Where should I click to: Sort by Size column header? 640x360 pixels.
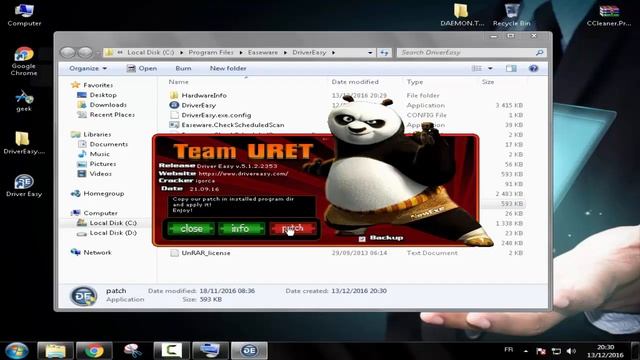click(x=488, y=82)
